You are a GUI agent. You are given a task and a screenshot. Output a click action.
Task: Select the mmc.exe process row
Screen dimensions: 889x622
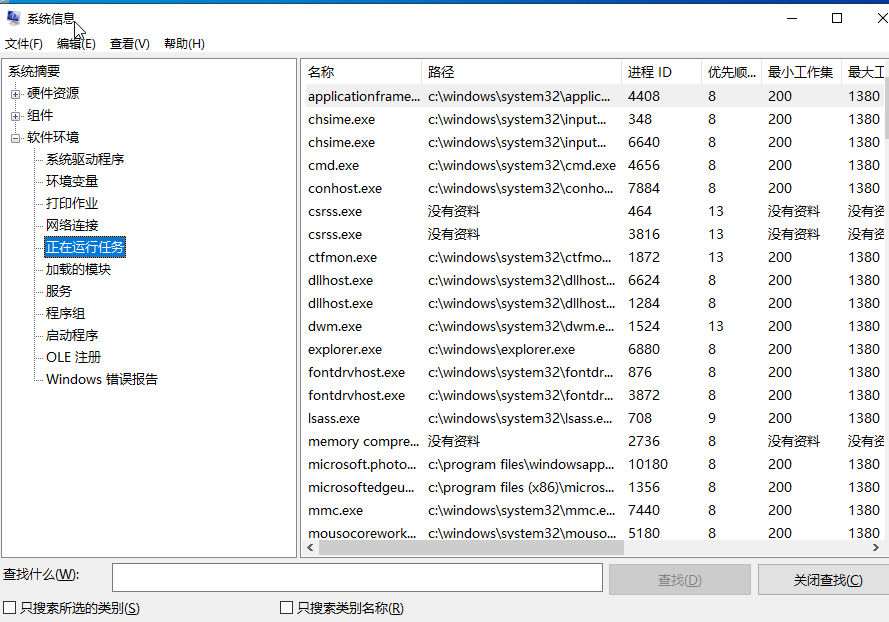[x=595, y=510]
